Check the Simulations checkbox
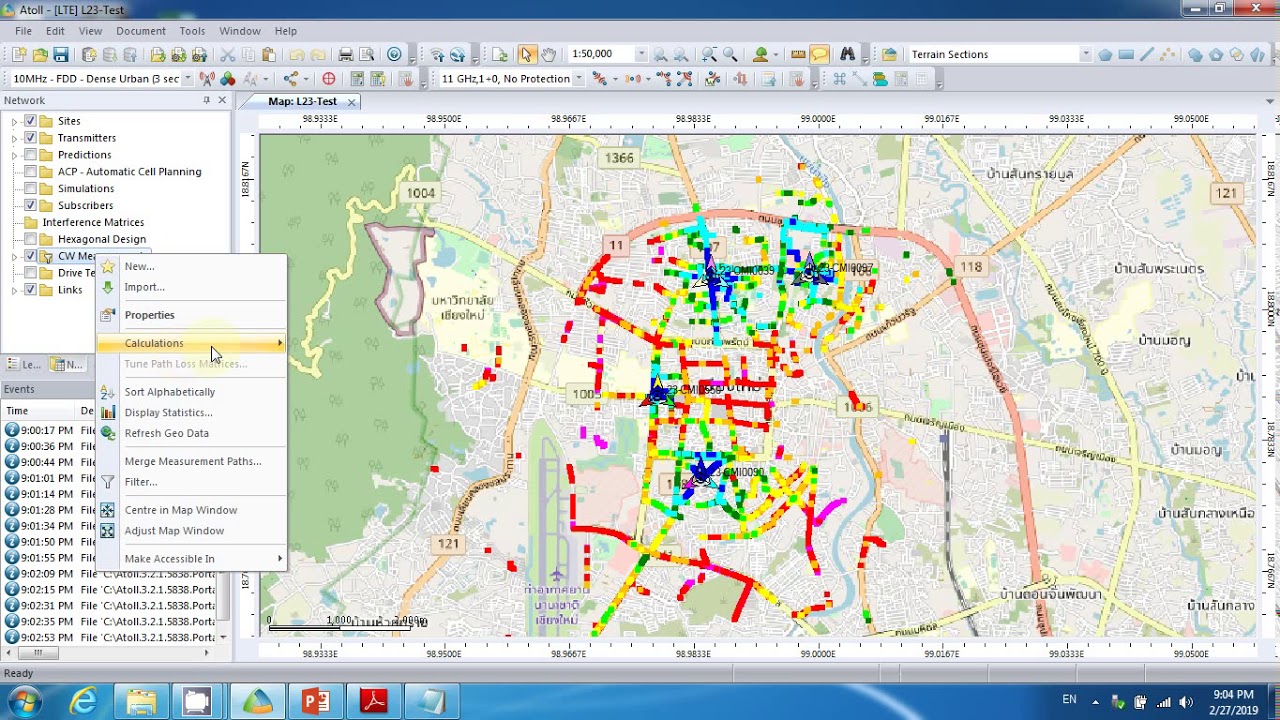 [x=30, y=189]
